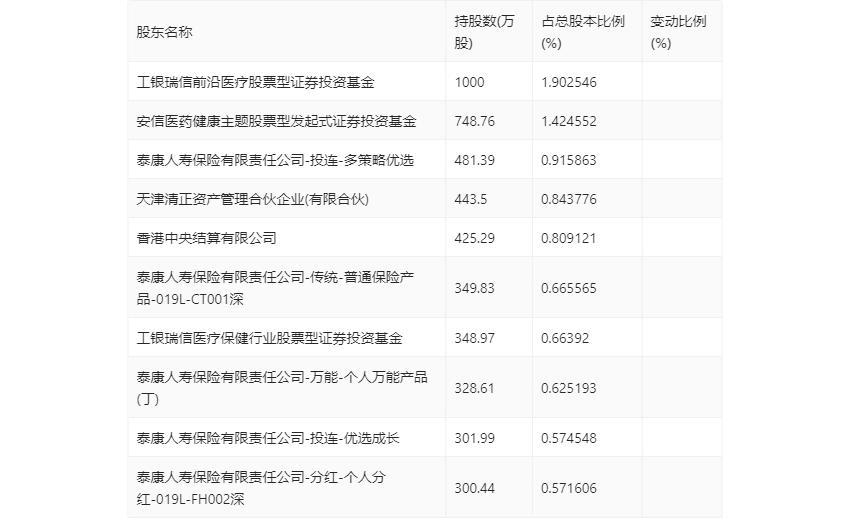Image resolution: width=850 pixels, height=518 pixels.
Task: Select 工银瑞信前沿医疗股票型证券投资基金 row name
Action: 255,82
